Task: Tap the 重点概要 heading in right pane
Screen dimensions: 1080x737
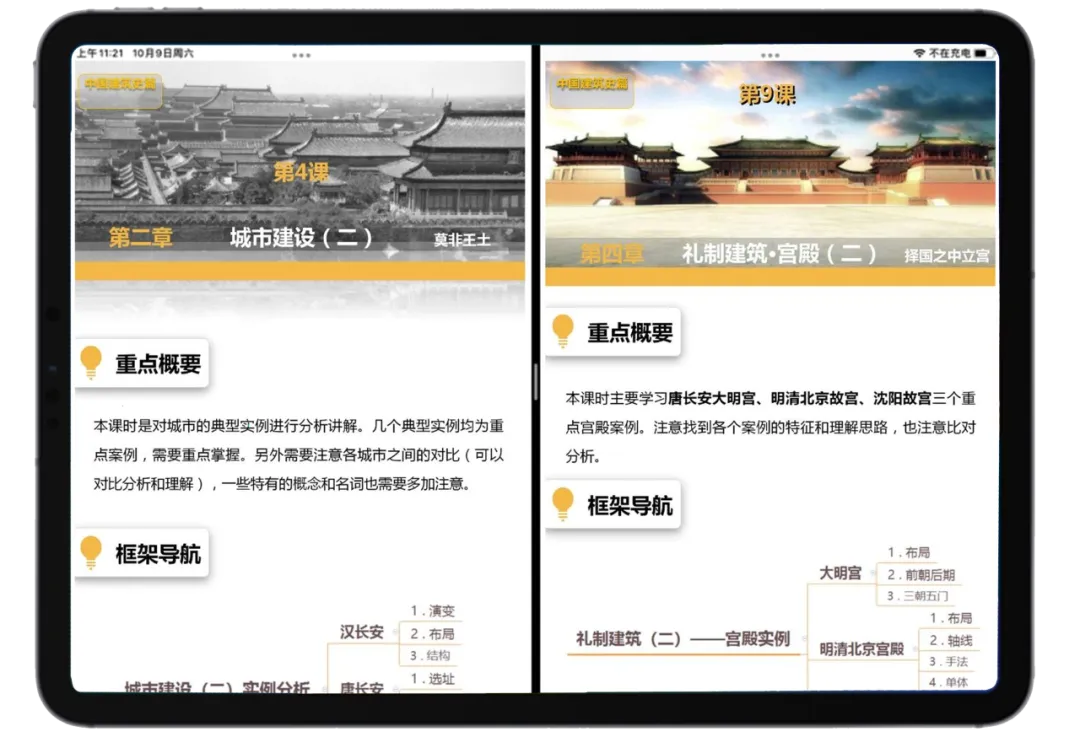Action: pyautogui.click(x=630, y=333)
